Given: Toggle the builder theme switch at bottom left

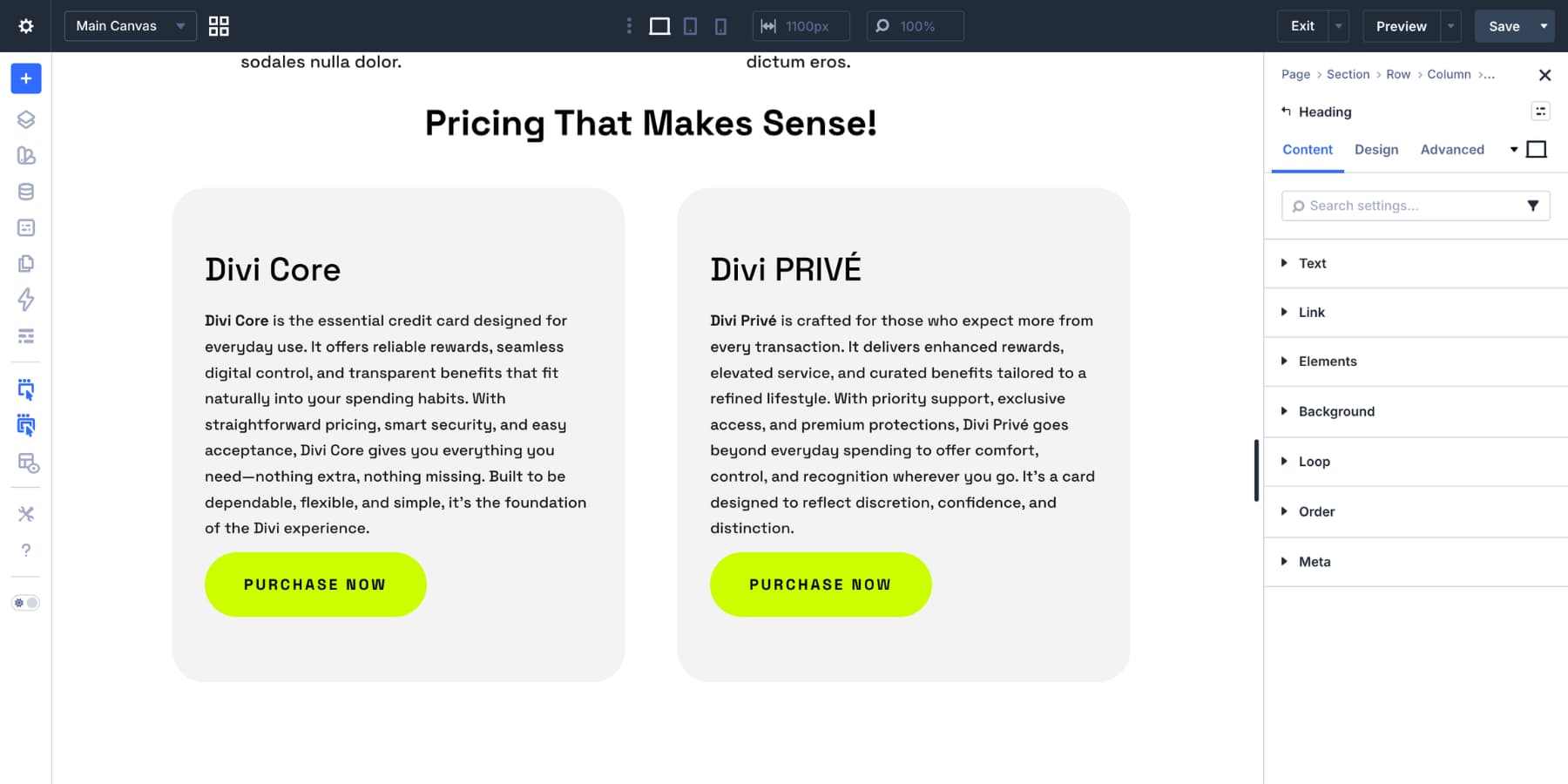Looking at the screenshot, I should [26, 602].
